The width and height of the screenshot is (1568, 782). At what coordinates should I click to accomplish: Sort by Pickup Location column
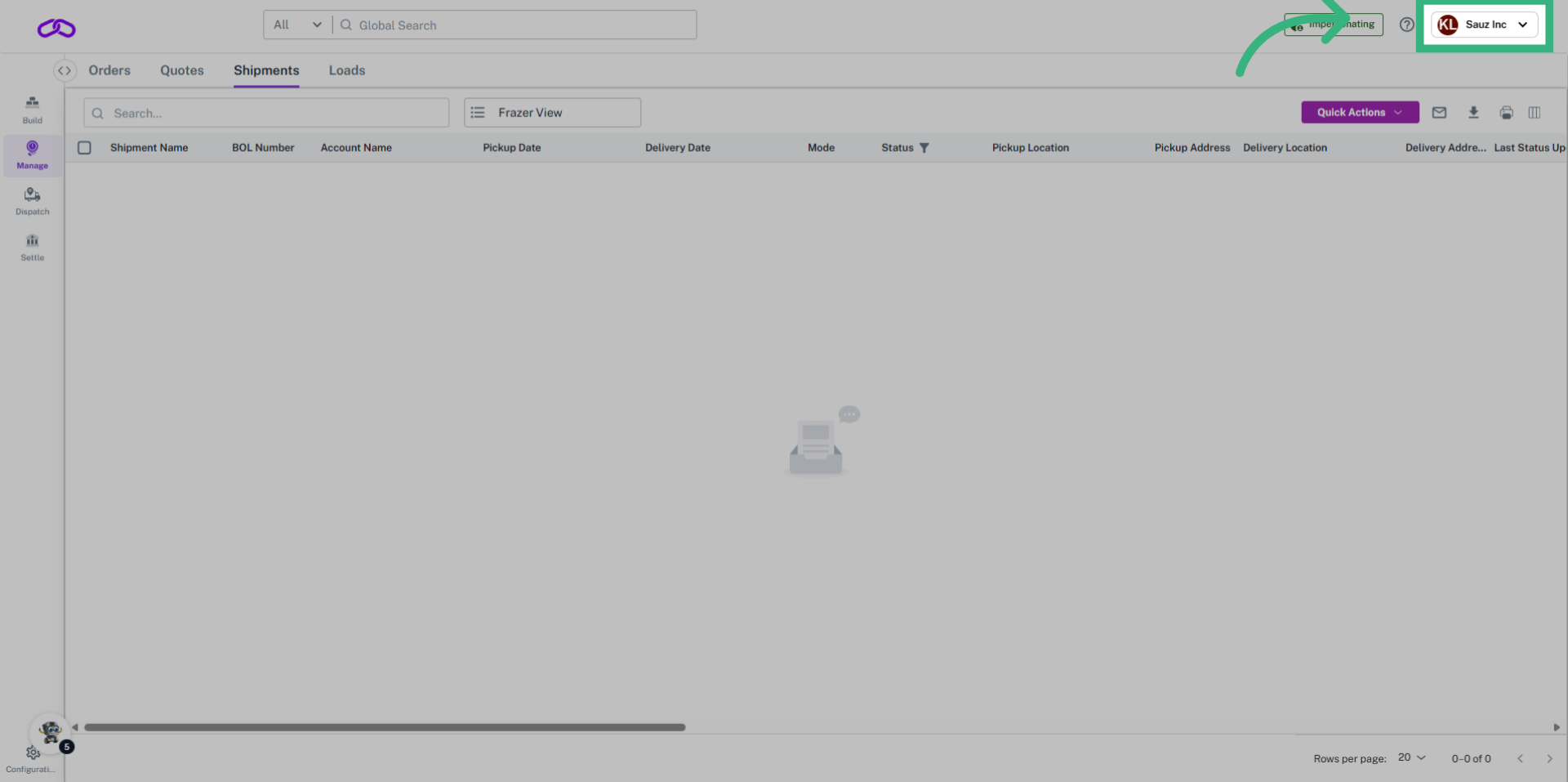pyautogui.click(x=1031, y=148)
